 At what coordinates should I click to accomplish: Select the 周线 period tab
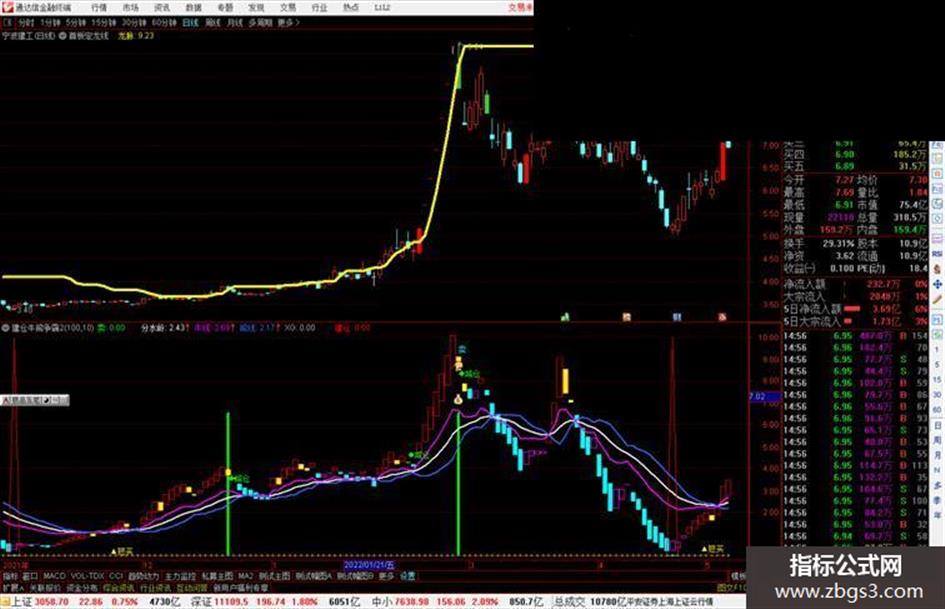(213, 23)
